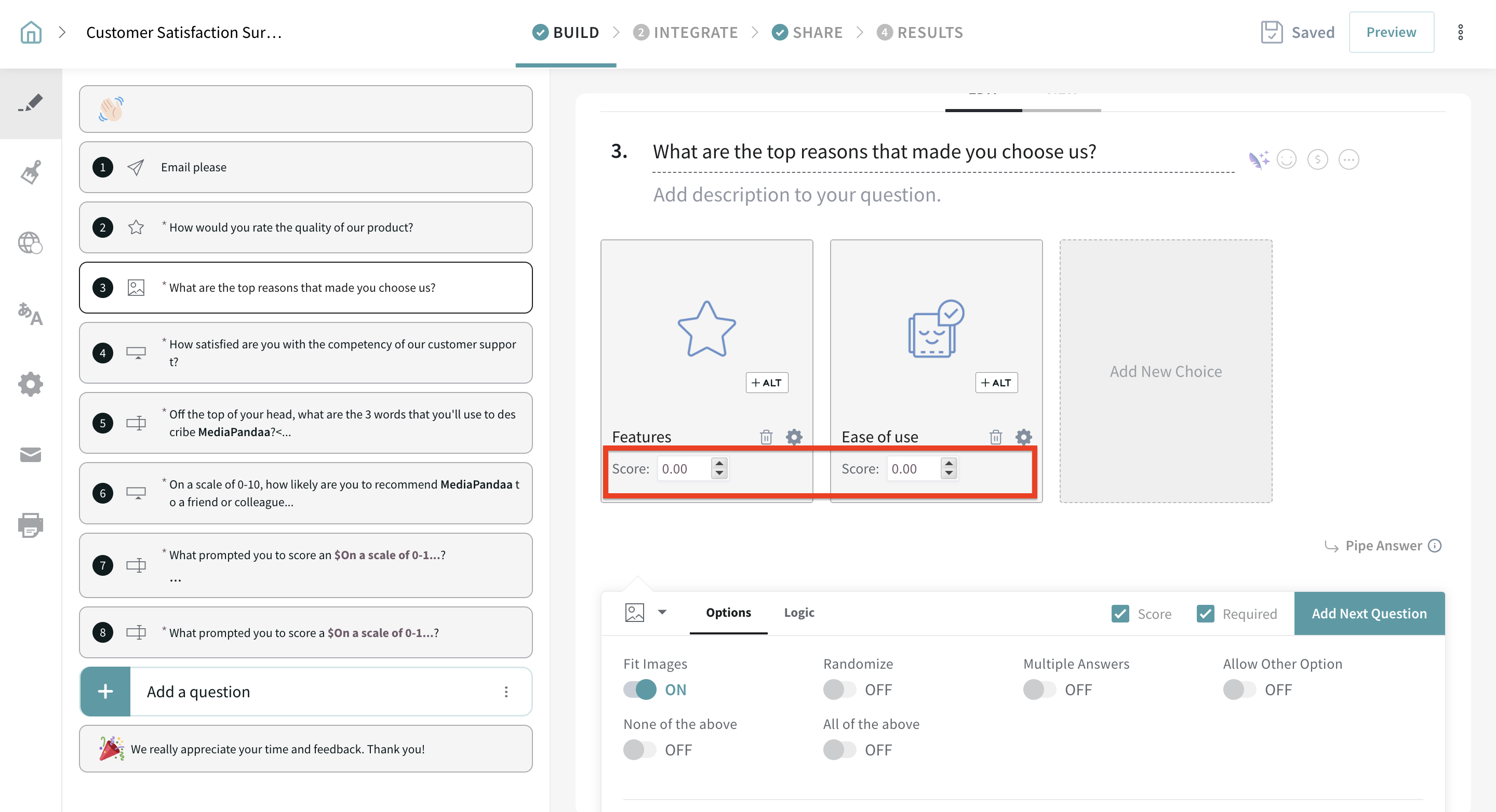Open Add a question options menu

tap(506, 691)
